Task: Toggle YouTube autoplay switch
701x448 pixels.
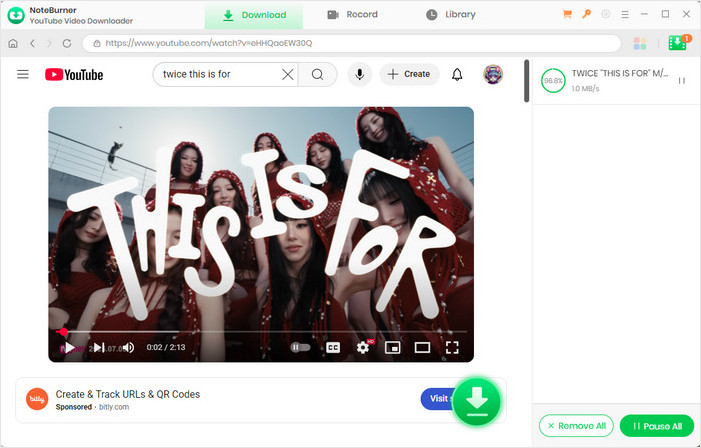Action: (300, 347)
